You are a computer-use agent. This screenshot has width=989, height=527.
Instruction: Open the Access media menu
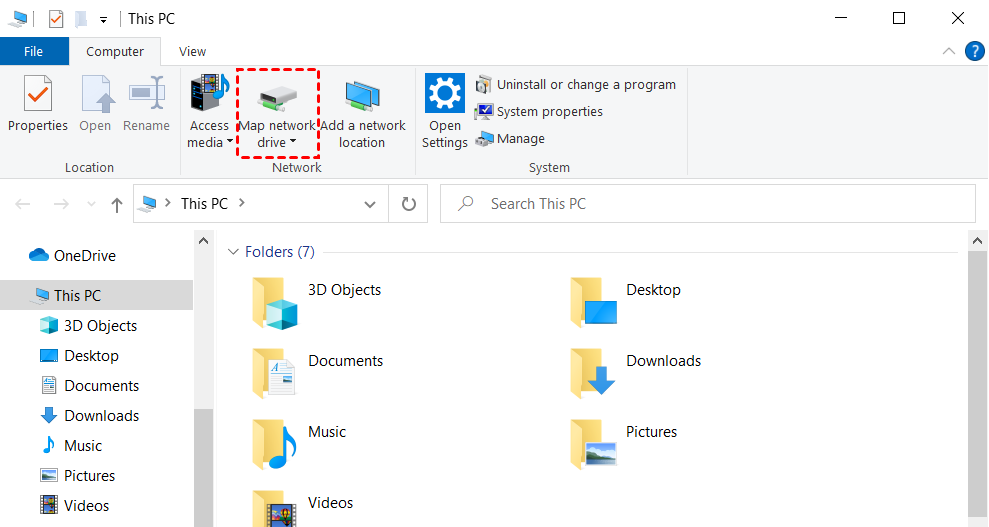click(210, 112)
